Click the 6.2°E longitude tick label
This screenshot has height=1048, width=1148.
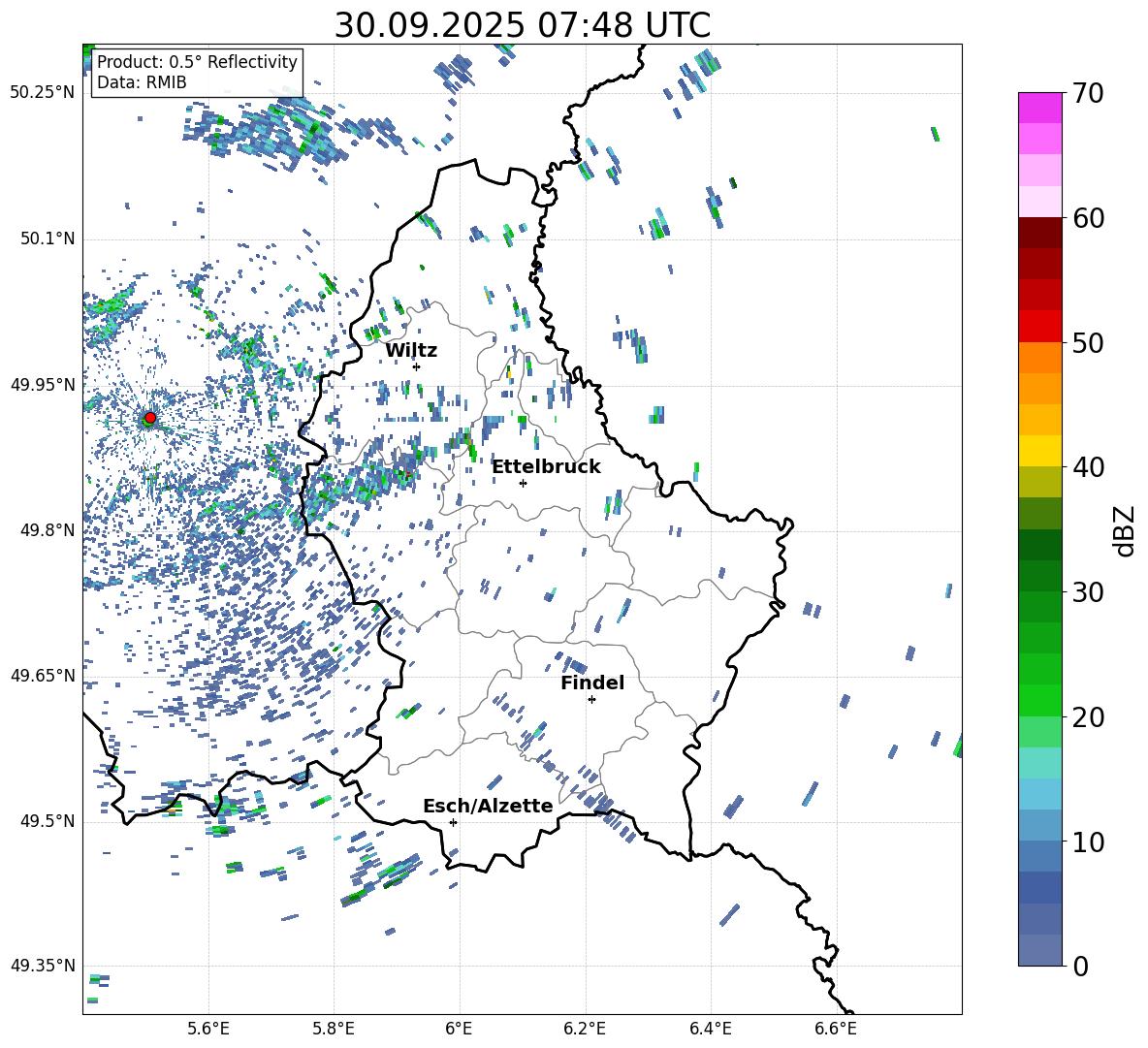pos(585,1028)
